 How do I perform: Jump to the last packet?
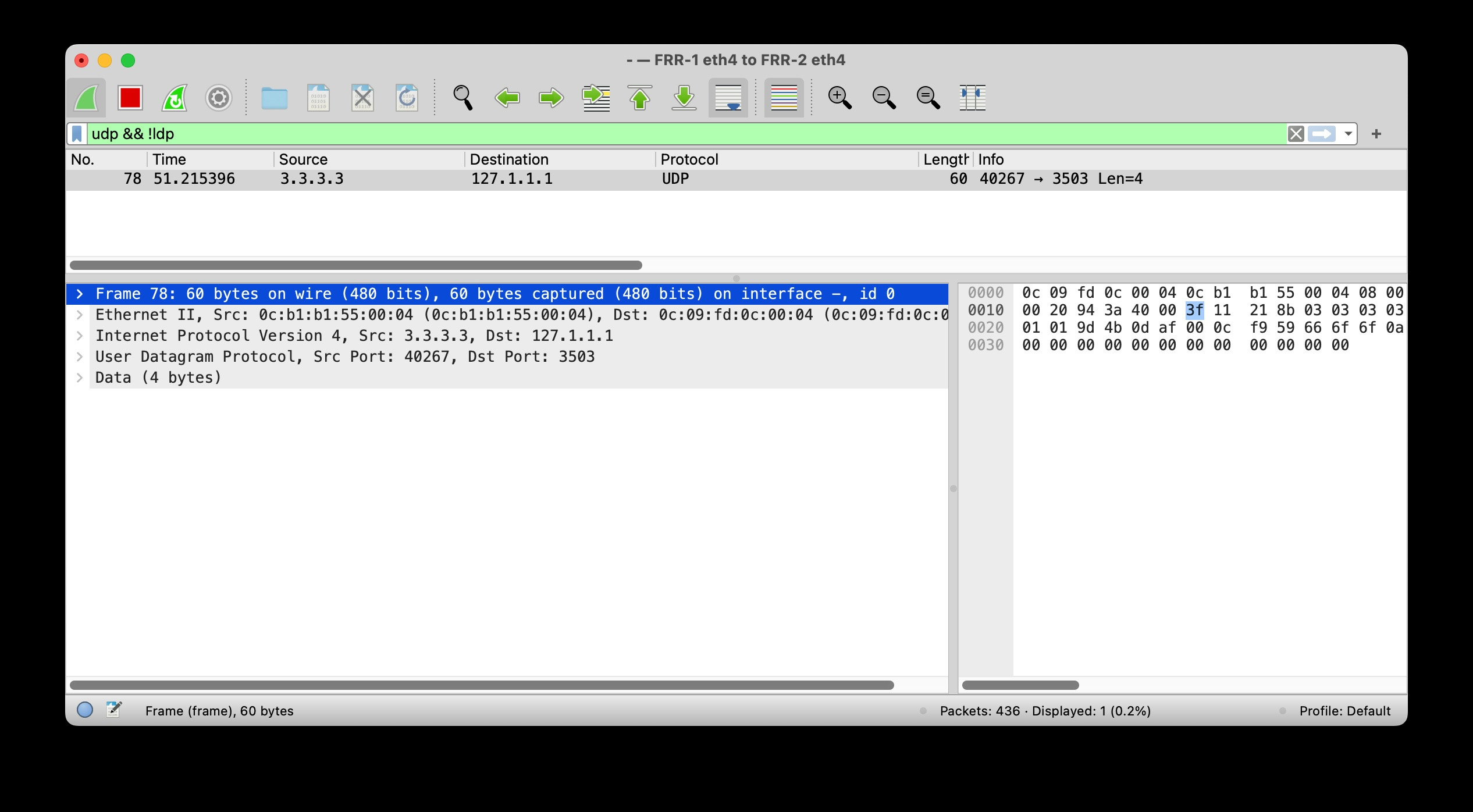pyautogui.click(x=684, y=98)
